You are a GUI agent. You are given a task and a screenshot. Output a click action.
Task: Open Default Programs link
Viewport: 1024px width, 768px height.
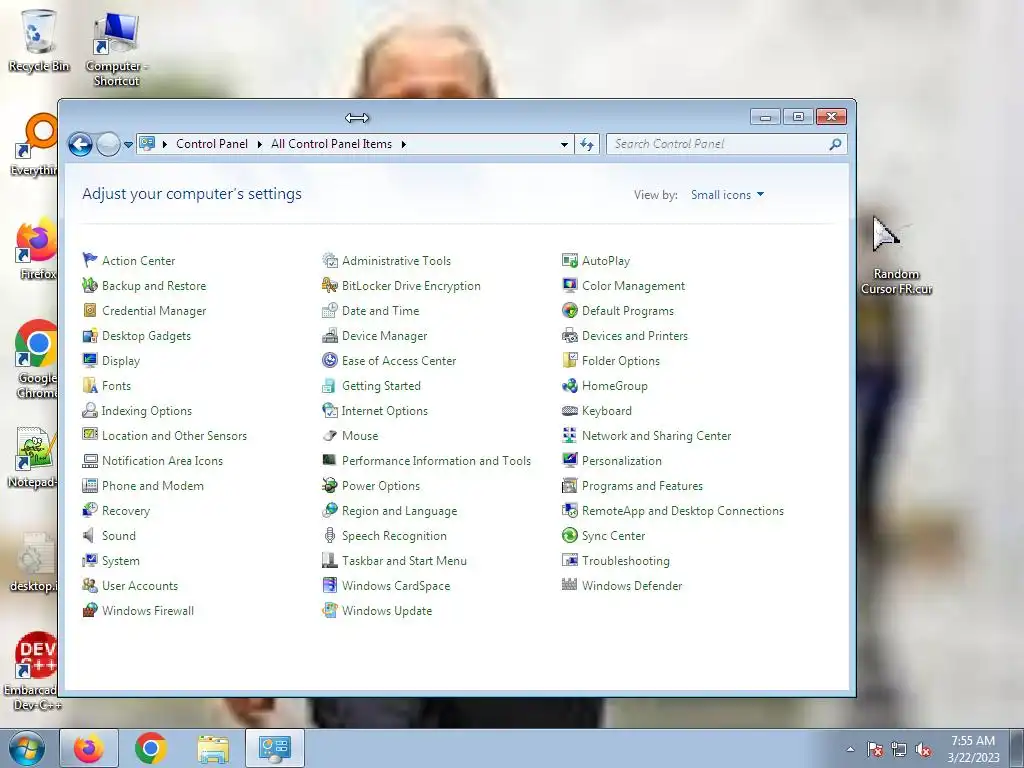(x=628, y=310)
